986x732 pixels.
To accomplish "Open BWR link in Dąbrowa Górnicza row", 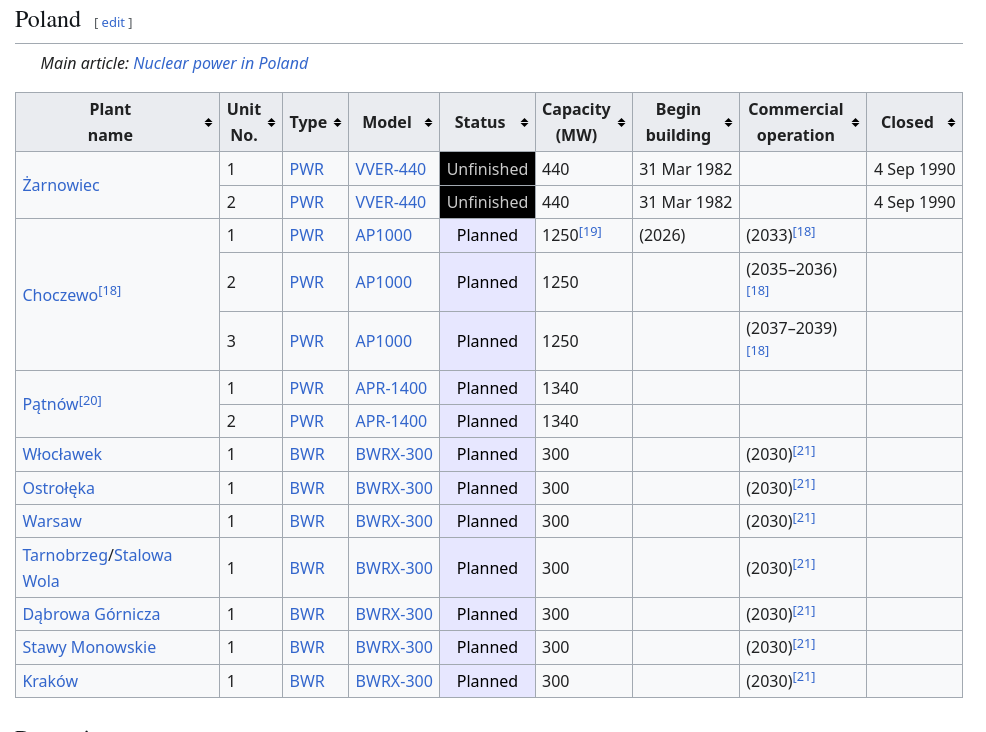I will click(x=307, y=614).
